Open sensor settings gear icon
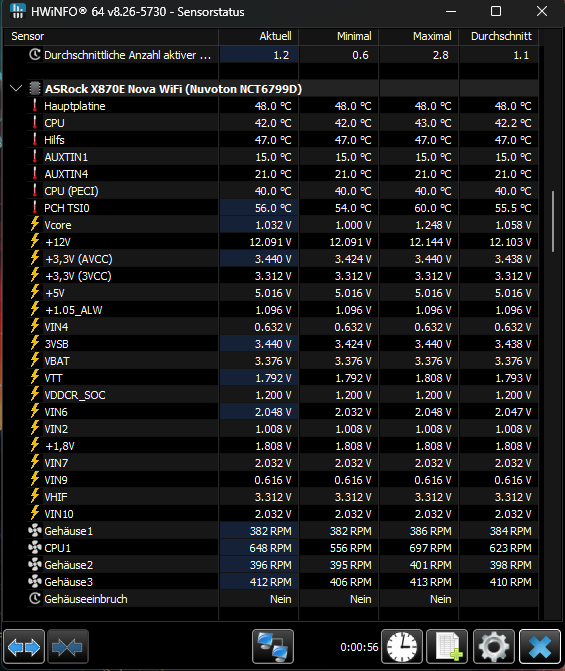565x671 pixels. 494,646
